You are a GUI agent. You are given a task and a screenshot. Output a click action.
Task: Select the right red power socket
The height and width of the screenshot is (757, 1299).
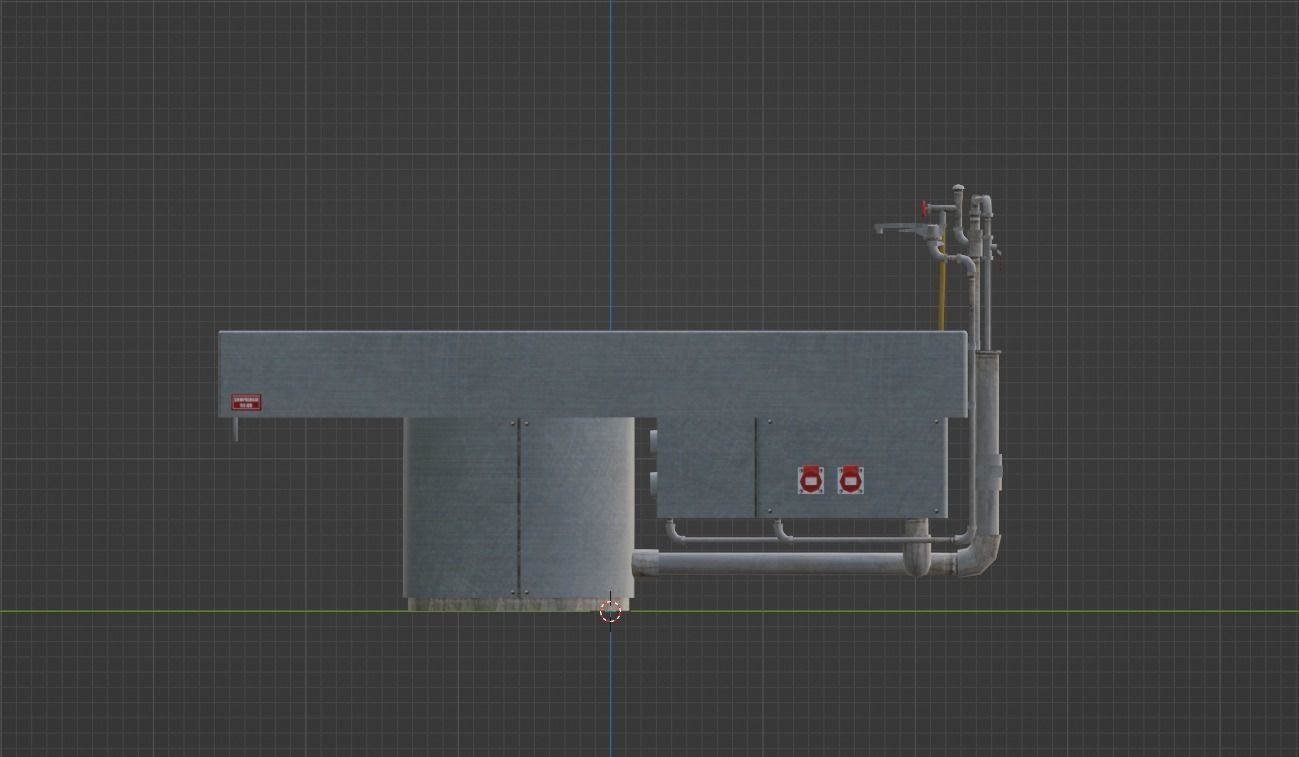click(x=851, y=480)
